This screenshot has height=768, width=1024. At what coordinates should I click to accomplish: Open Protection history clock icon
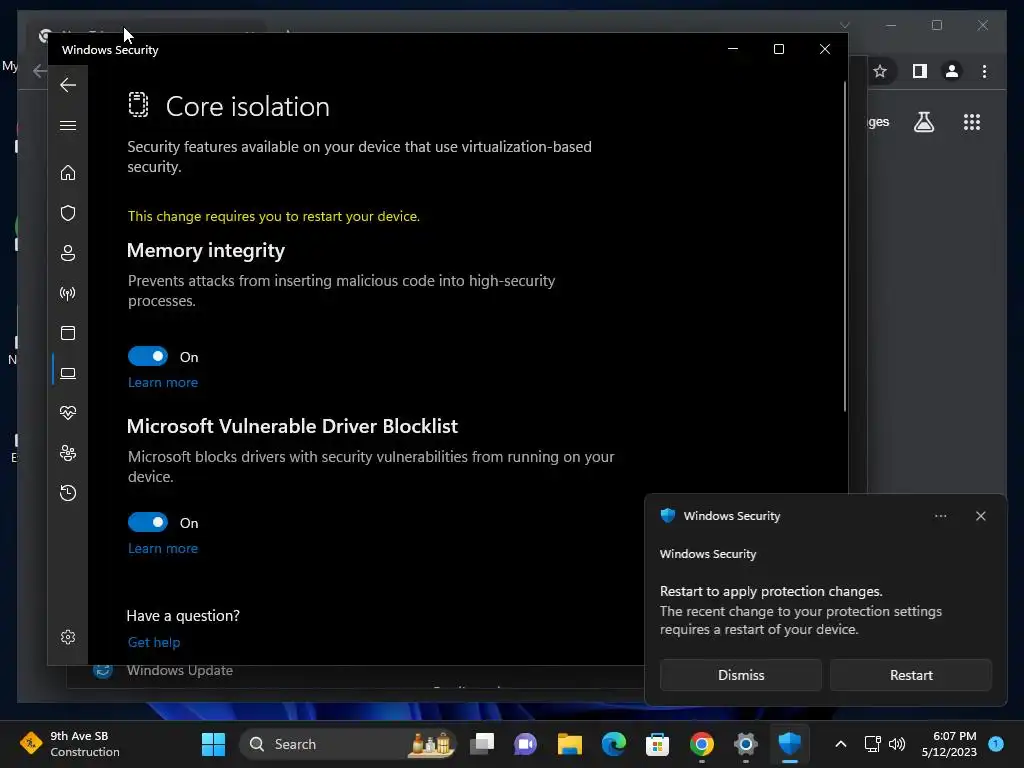point(68,493)
